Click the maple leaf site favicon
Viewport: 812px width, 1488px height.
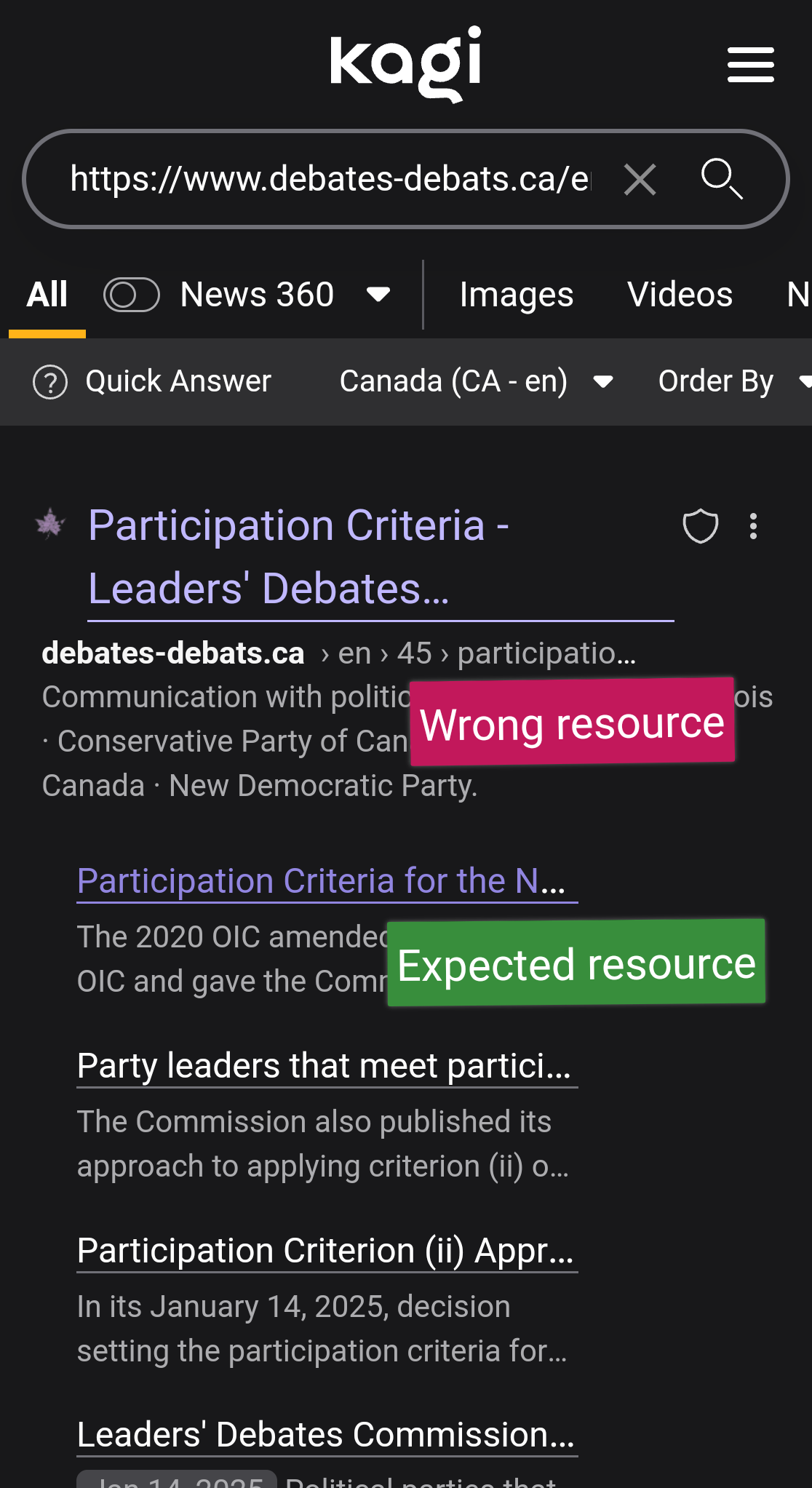click(50, 524)
